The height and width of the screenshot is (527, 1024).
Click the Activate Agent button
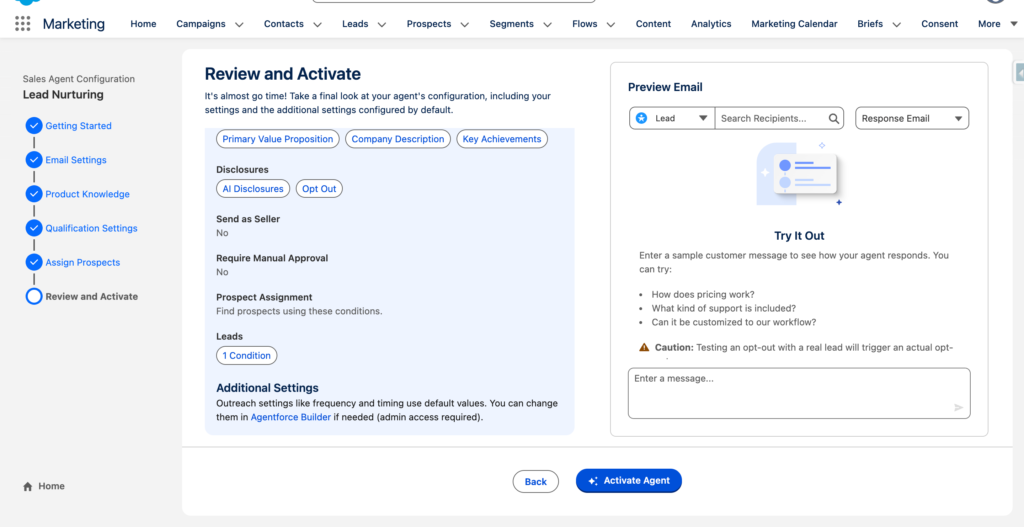tap(629, 481)
